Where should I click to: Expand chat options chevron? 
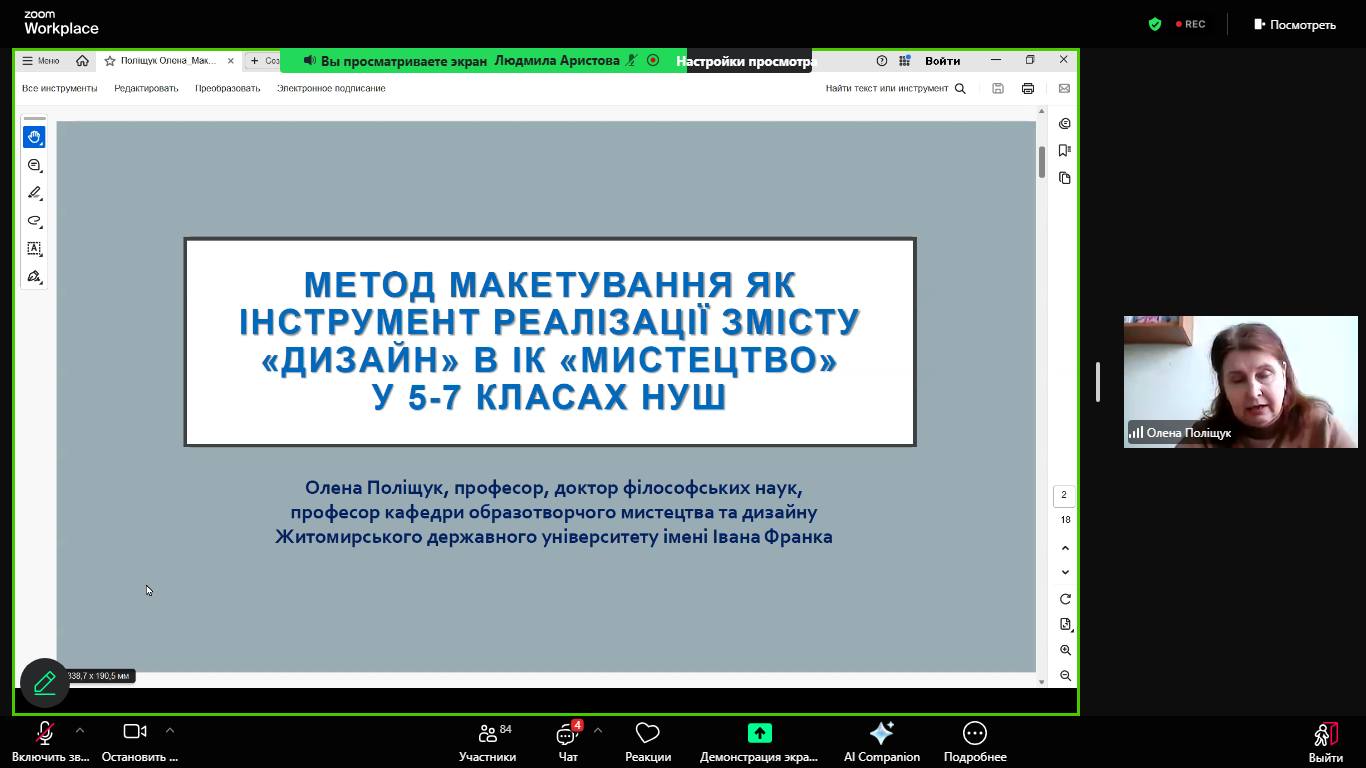(598, 731)
